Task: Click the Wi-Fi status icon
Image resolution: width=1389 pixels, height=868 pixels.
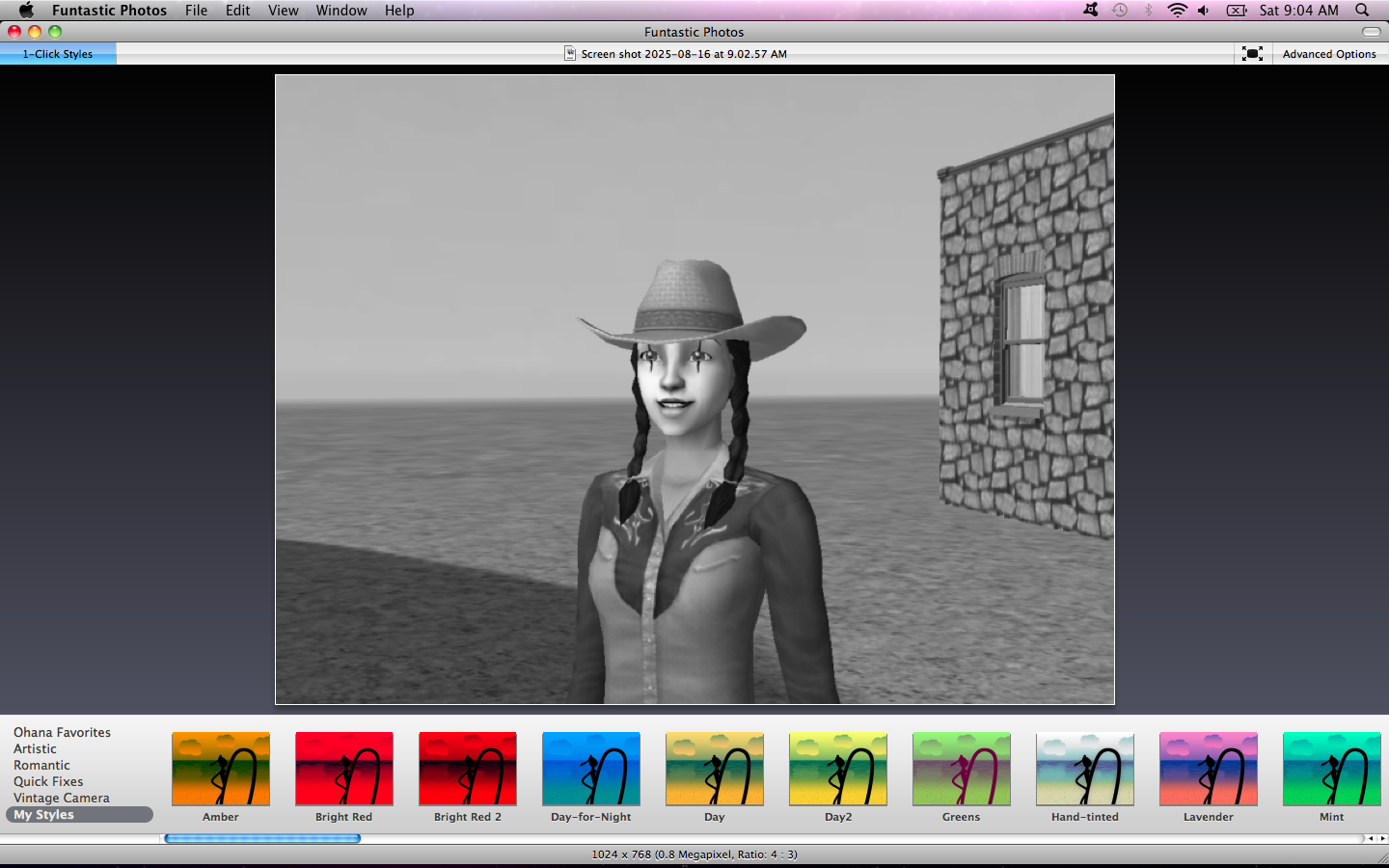Action: (x=1177, y=11)
